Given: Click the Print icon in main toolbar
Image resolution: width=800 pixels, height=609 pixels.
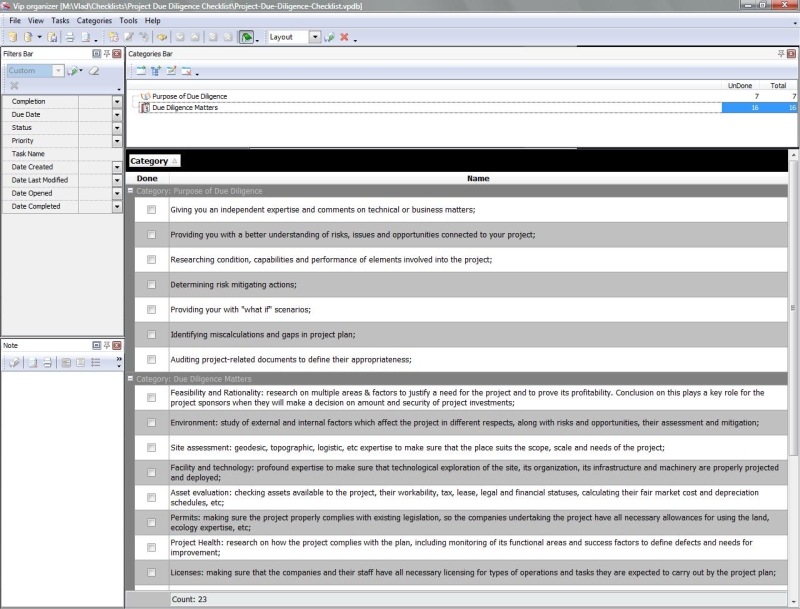Looking at the screenshot, I should [70, 37].
